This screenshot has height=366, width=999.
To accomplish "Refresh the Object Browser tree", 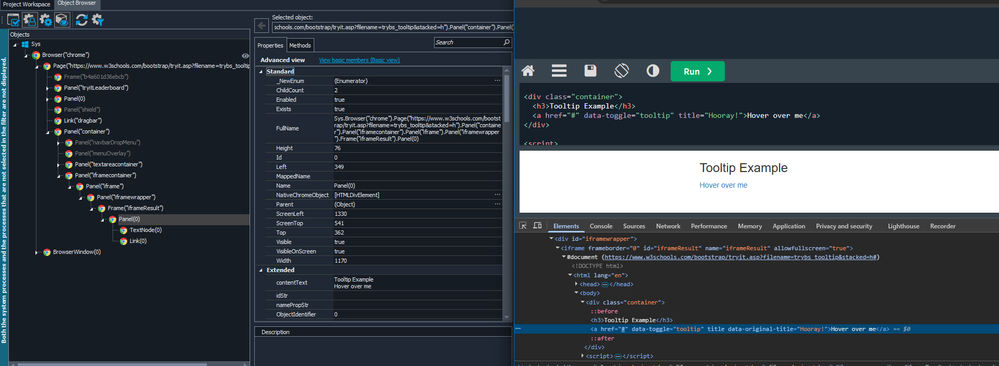I will (81, 19).
